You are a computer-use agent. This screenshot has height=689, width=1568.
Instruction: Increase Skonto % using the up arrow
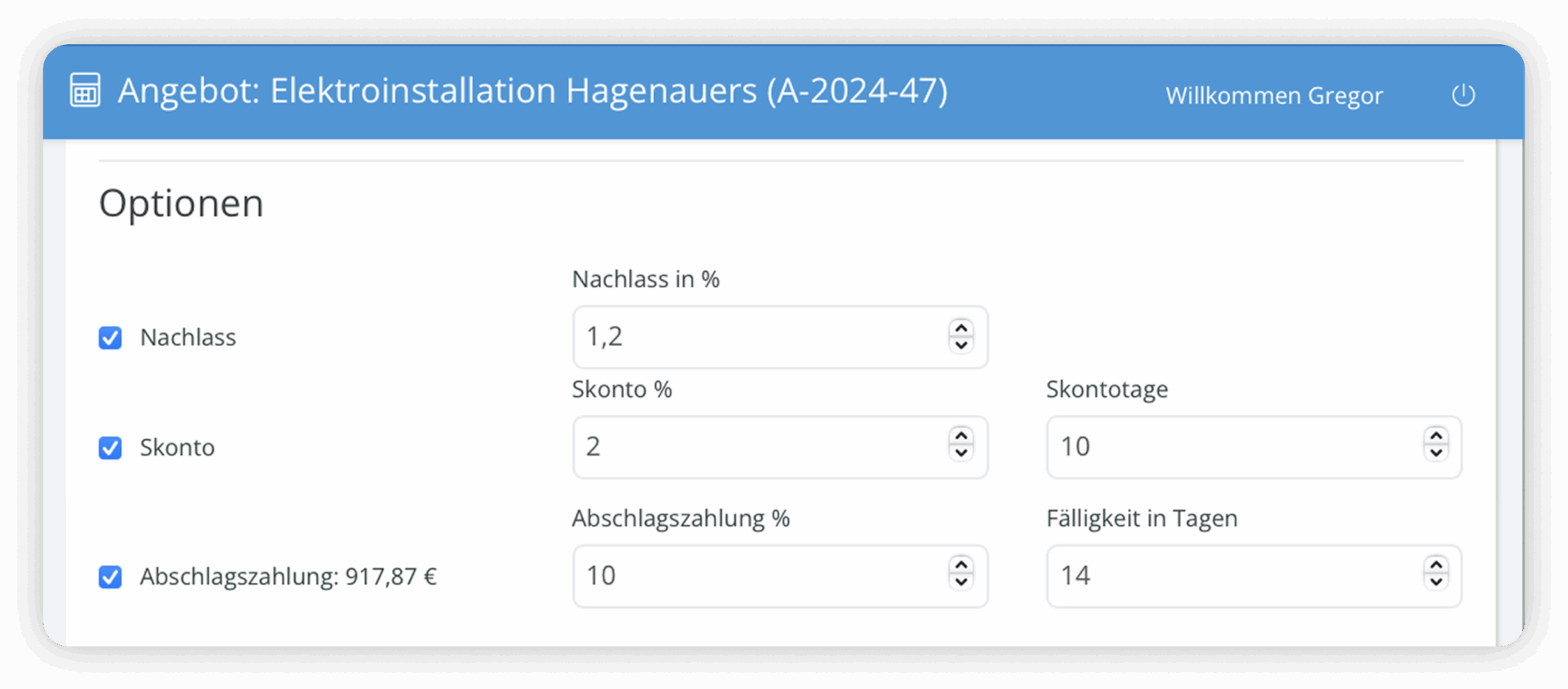[x=961, y=438]
